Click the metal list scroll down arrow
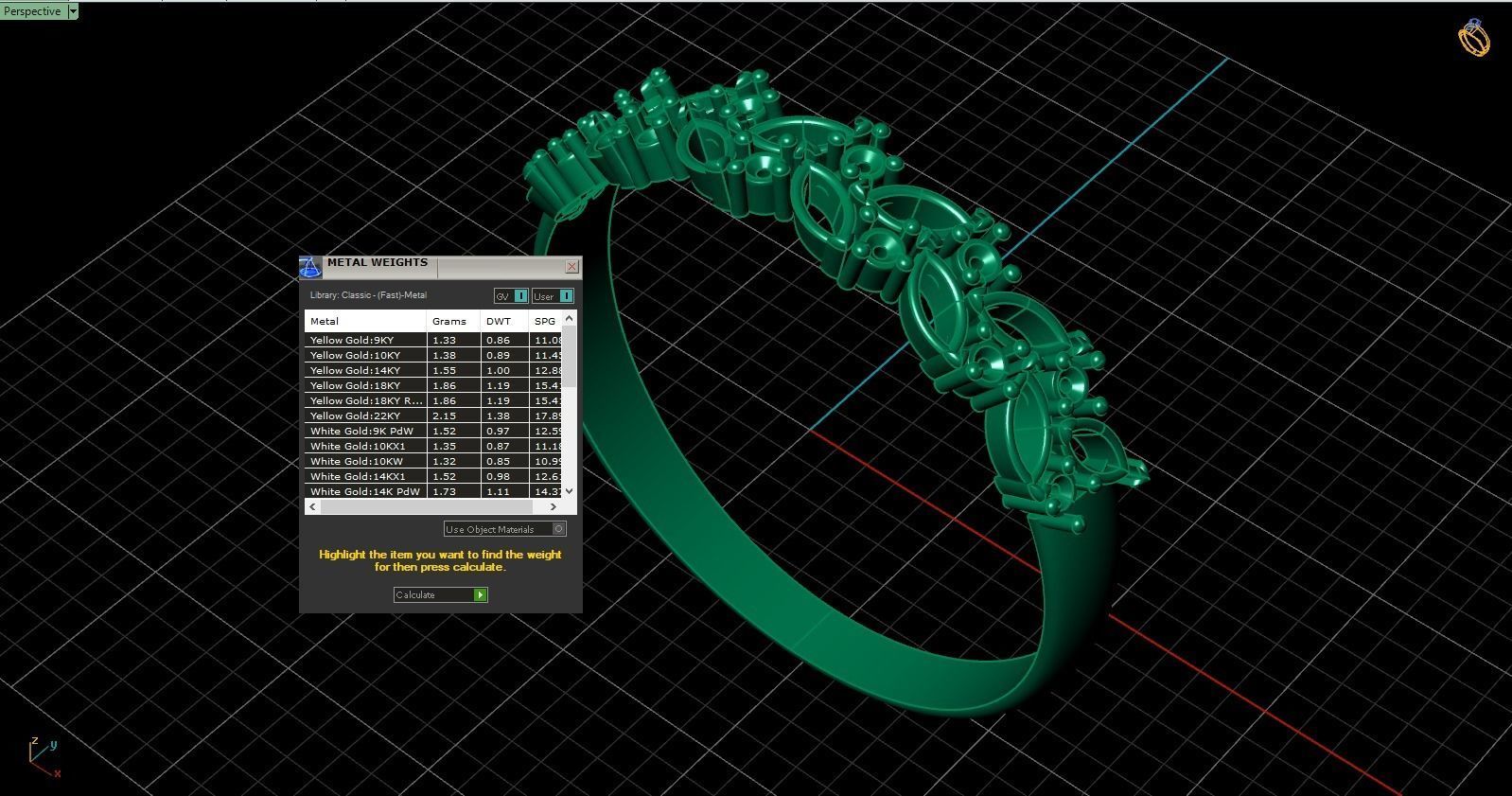The width and height of the screenshot is (1512, 796). pyautogui.click(x=569, y=490)
